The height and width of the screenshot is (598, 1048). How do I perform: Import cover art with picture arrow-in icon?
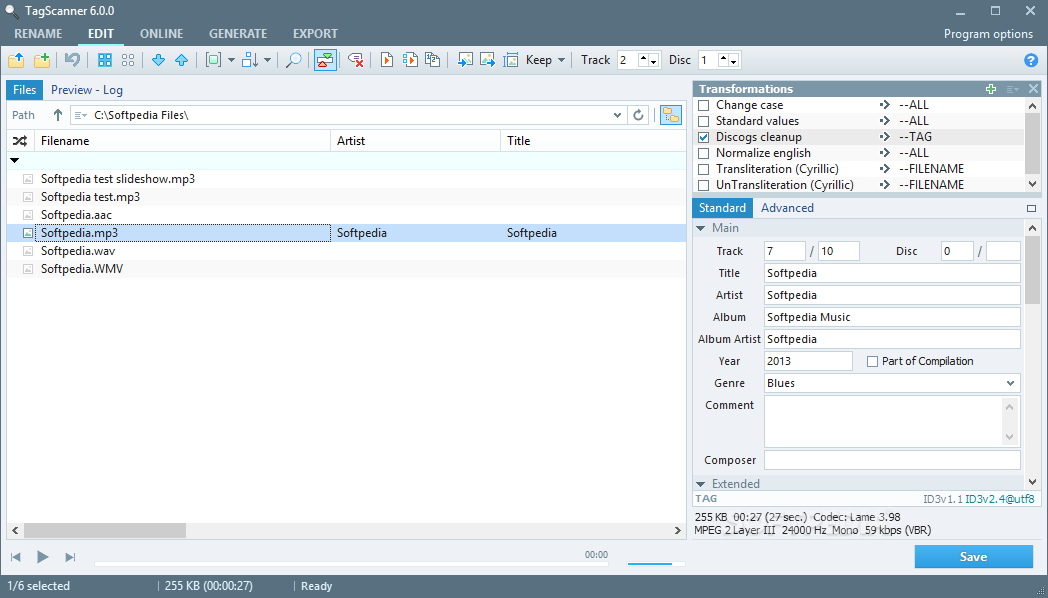click(465, 60)
